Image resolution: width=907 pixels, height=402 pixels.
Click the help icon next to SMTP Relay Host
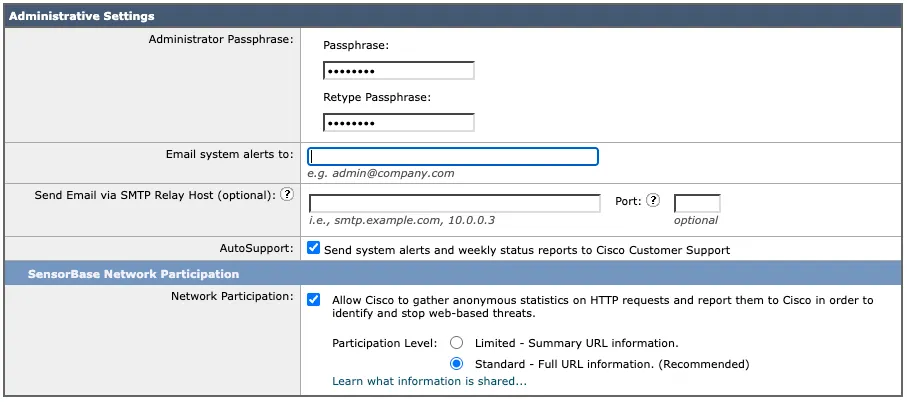(x=287, y=195)
